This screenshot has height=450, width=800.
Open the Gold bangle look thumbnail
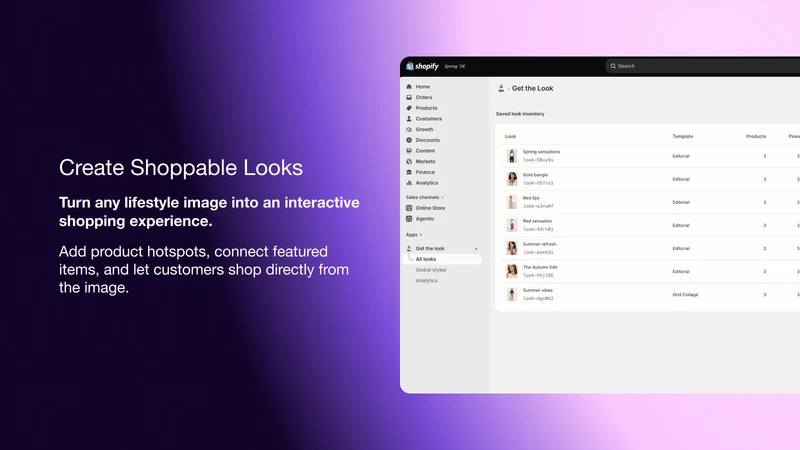pyautogui.click(x=511, y=179)
